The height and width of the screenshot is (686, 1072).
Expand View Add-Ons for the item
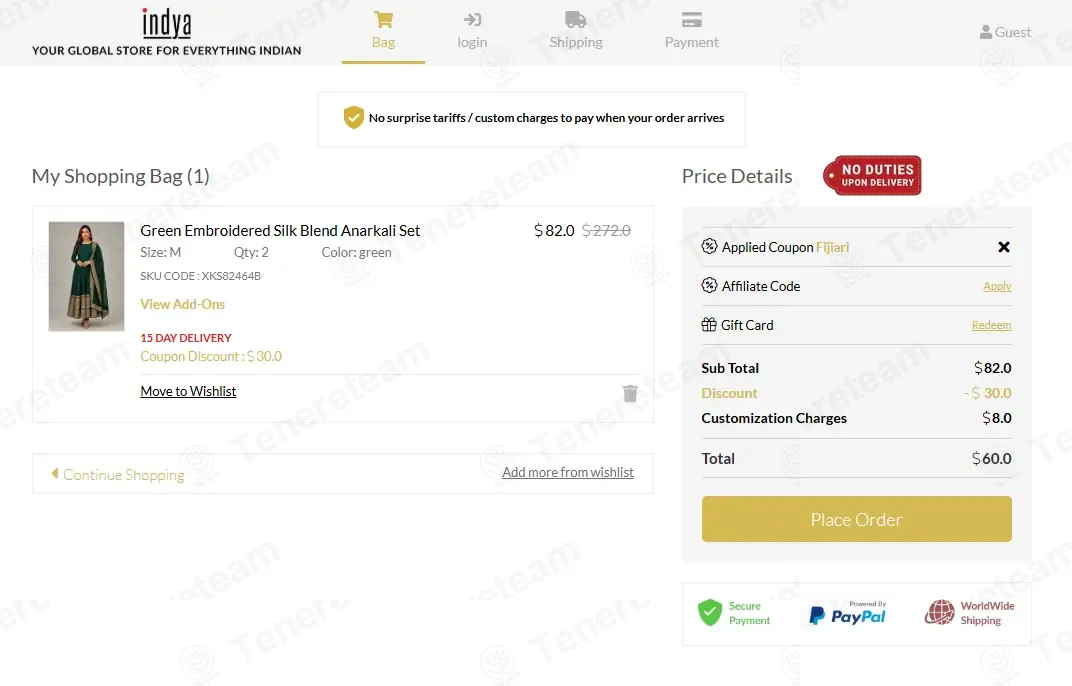pos(183,304)
